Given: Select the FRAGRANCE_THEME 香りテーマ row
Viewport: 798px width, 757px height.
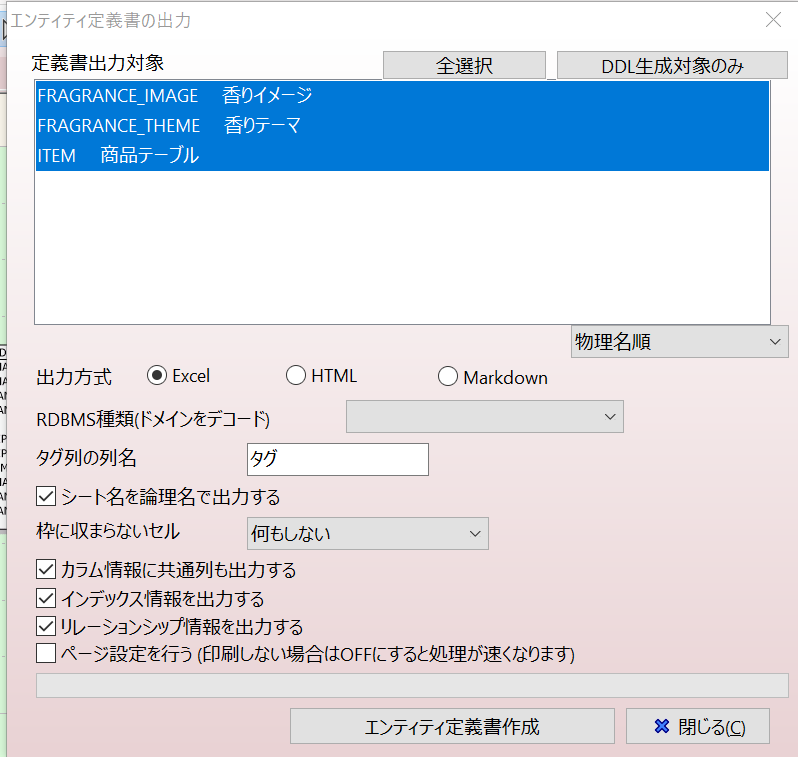Looking at the screenshot, I should tap(402, 126).
